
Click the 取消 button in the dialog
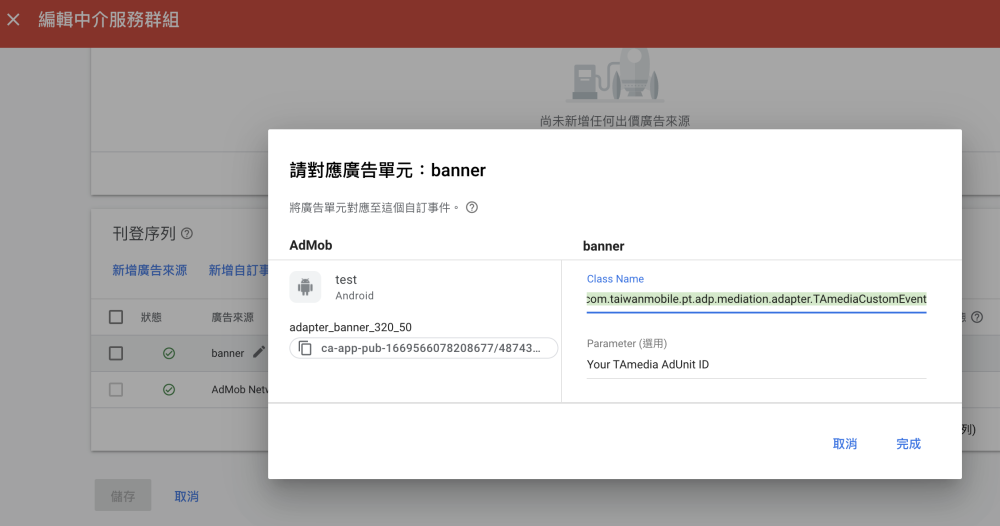pyautogui.click(x=845, y=444)
